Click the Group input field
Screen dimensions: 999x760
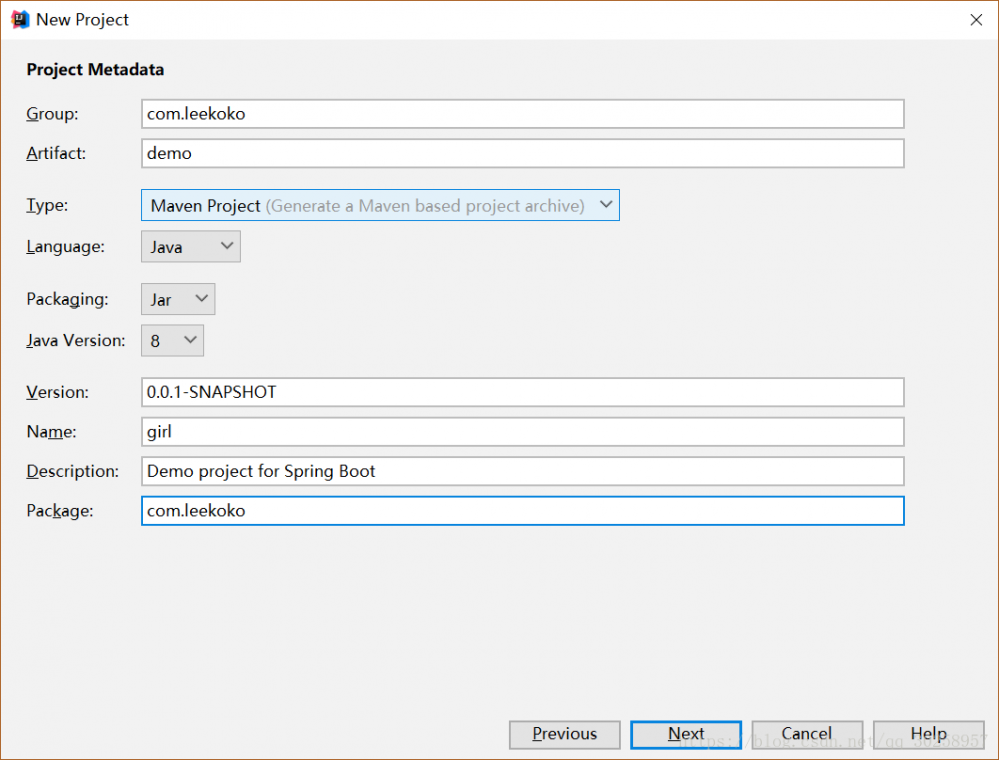click(x=522, y=114)
